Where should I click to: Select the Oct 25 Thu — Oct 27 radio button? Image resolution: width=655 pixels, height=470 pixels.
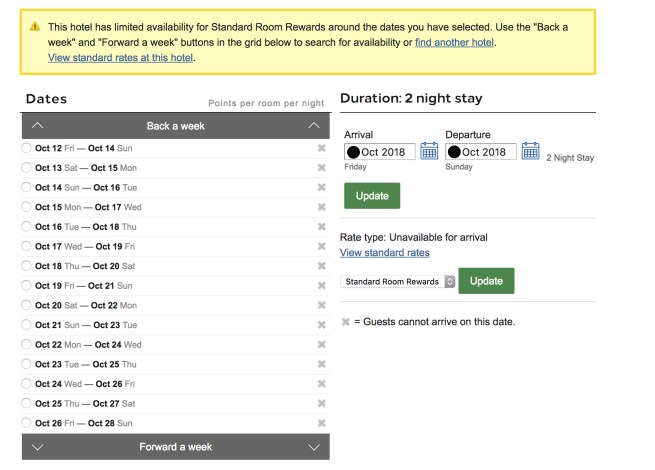point(26,403)
